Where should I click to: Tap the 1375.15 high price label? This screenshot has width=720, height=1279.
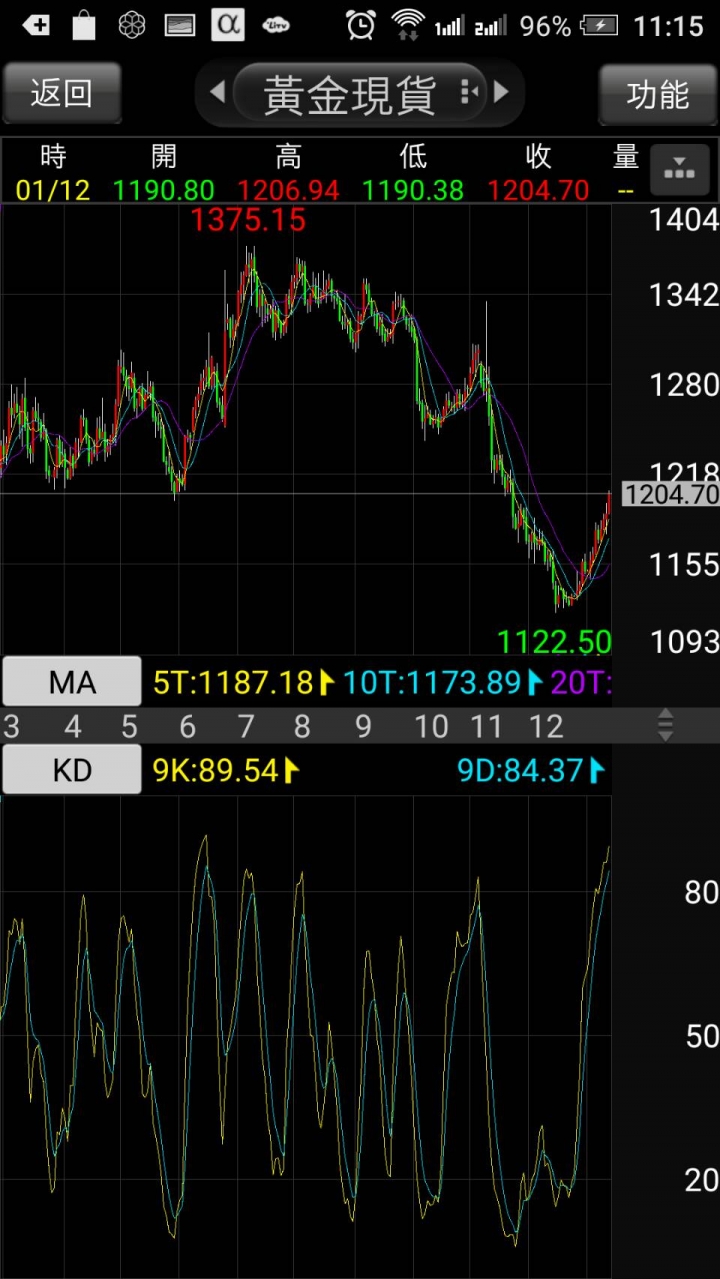(x=248, y=220)
